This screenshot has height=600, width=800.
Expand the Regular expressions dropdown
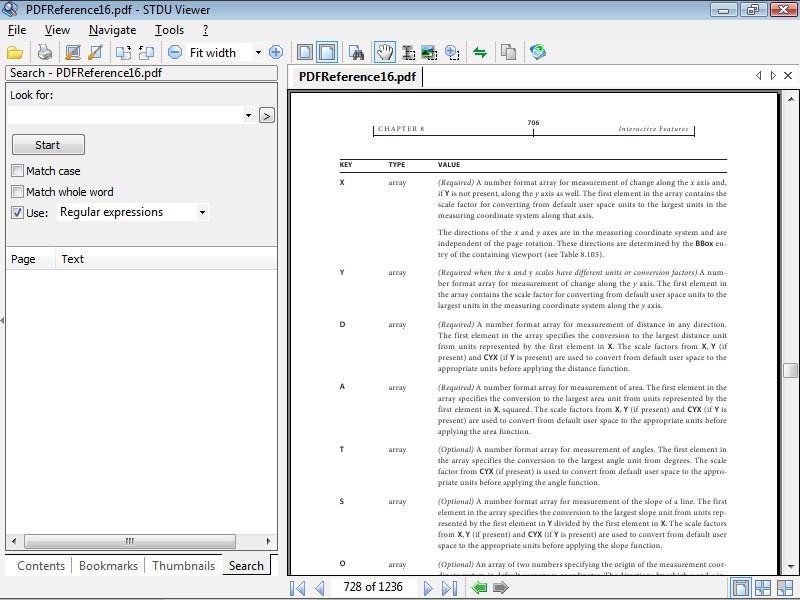point(202,212)
